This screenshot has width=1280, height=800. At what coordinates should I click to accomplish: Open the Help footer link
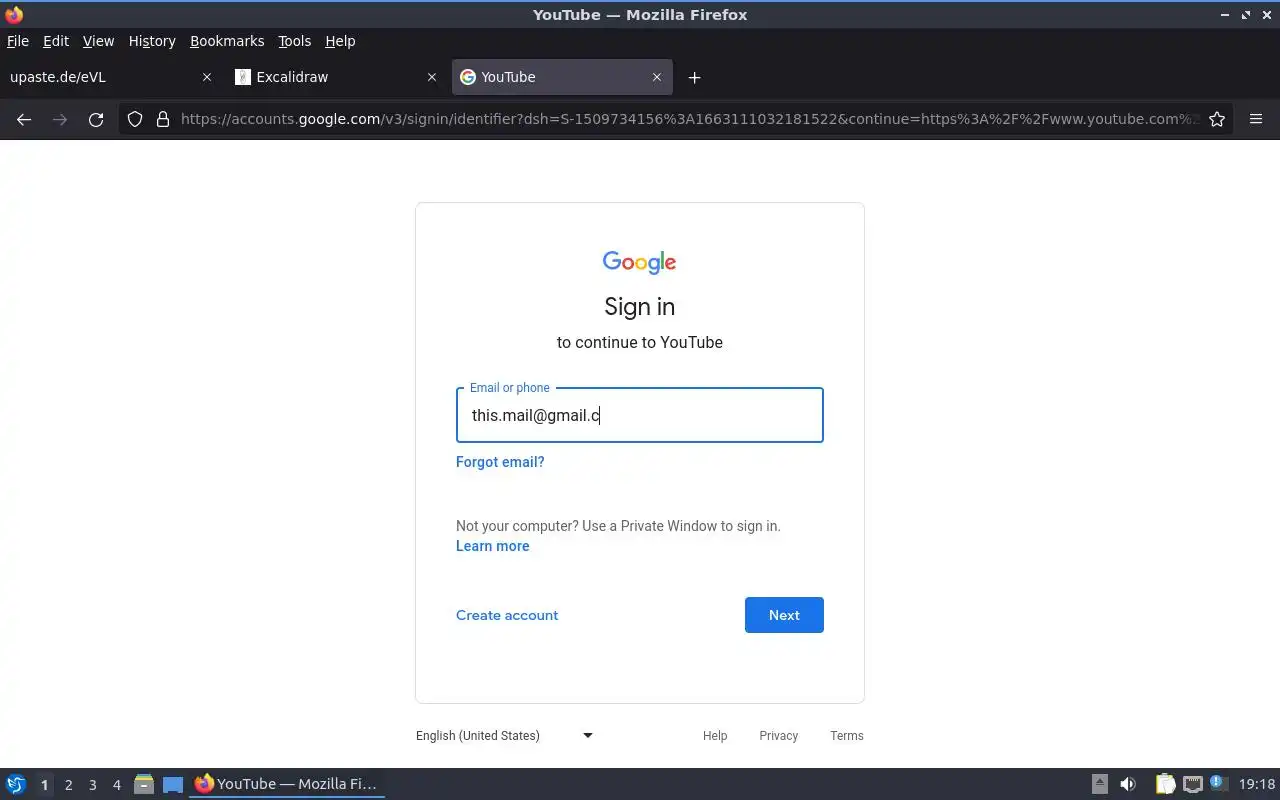715,736
